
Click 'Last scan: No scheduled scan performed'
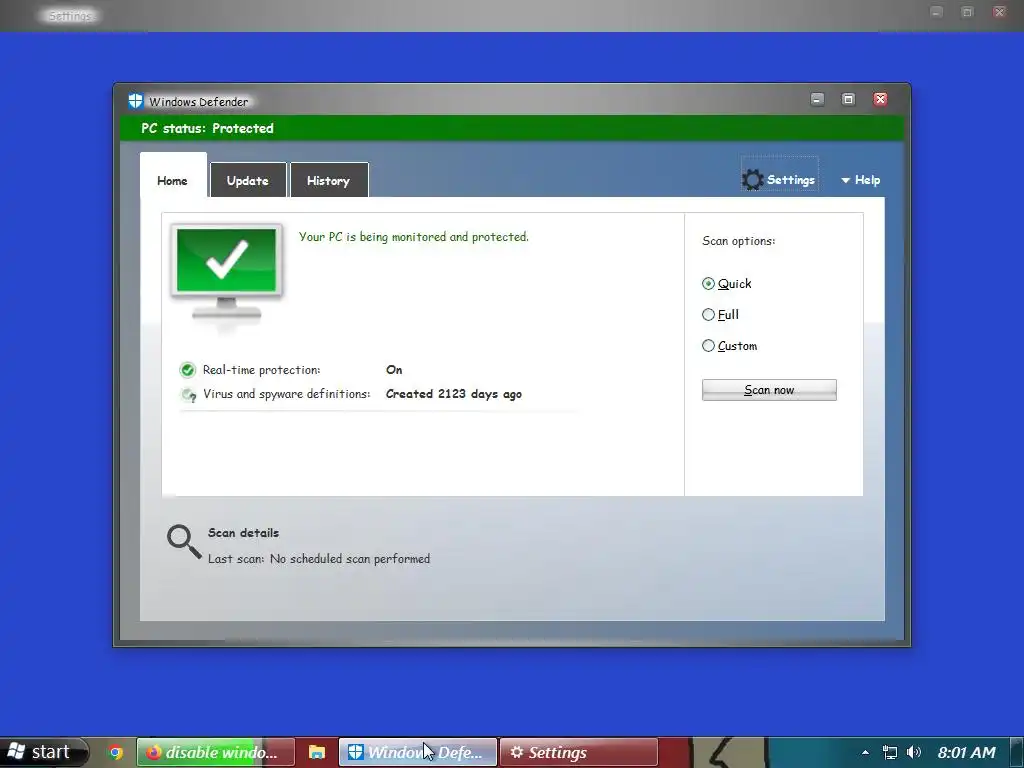[x=319, y=558]
